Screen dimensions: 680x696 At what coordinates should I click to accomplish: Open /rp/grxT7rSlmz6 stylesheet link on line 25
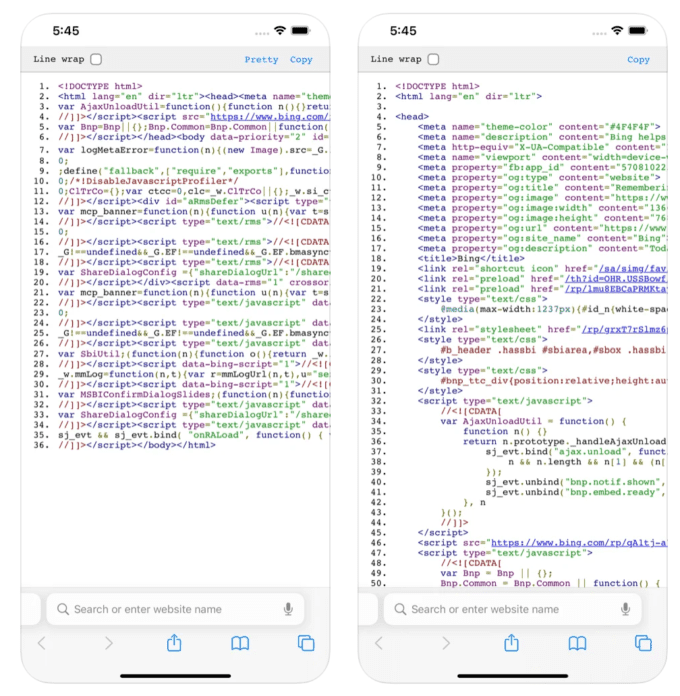click(624, 329)
